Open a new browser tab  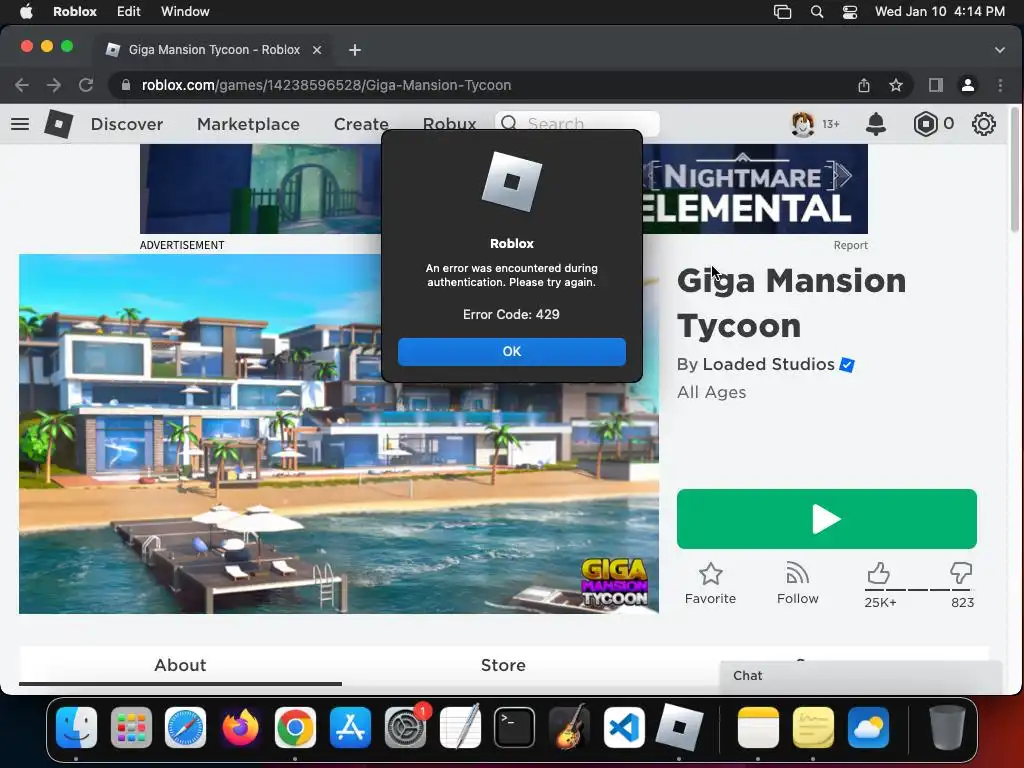(355, 50)
